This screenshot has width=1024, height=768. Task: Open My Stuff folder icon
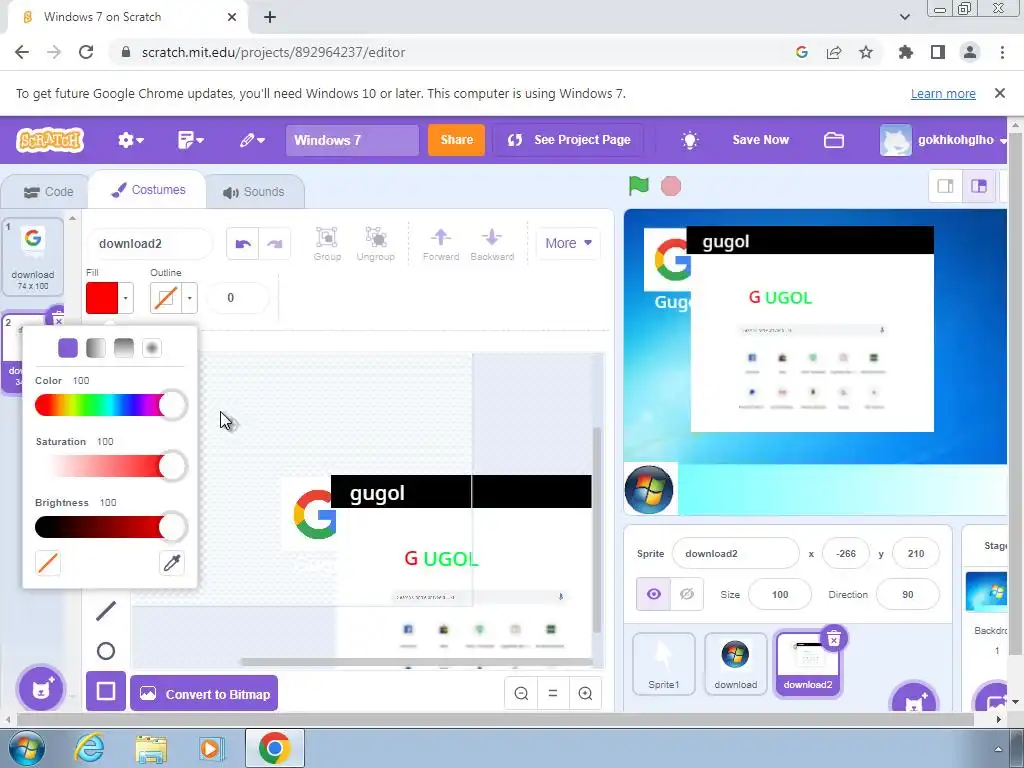click(833, 140)
